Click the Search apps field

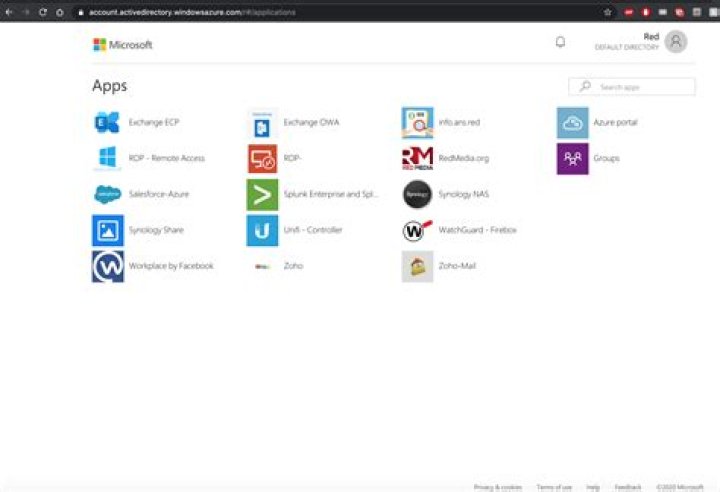(632, 87)
